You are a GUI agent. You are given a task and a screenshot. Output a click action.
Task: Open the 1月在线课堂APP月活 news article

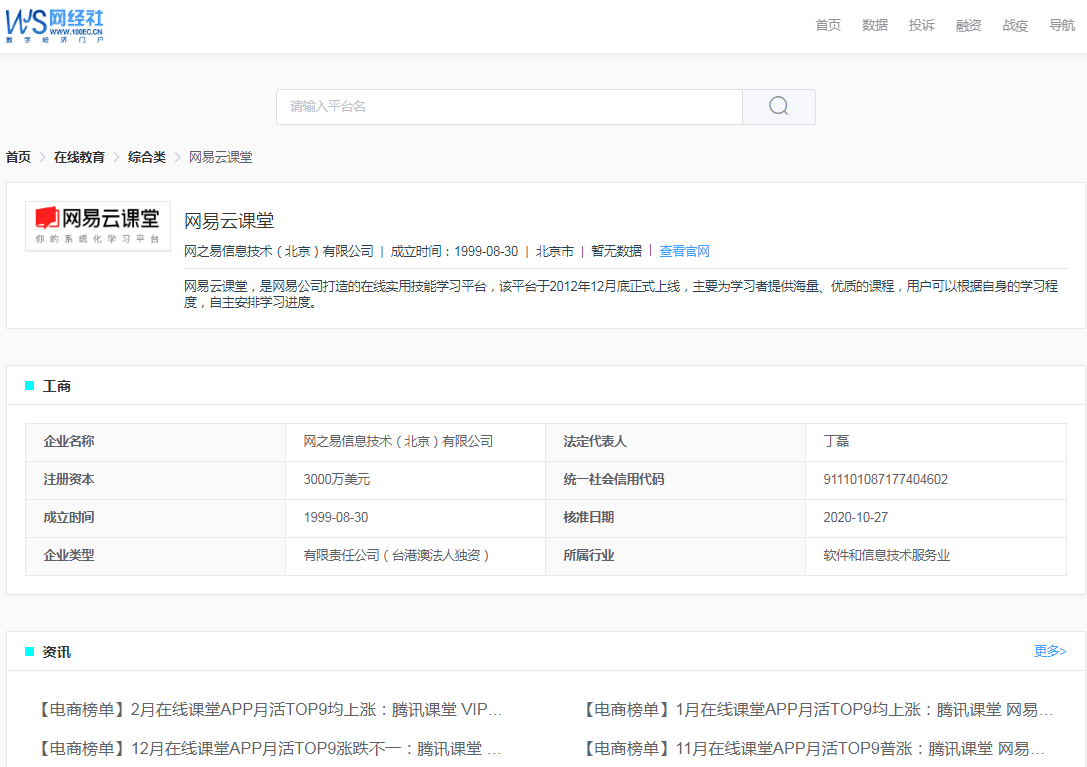817,709
